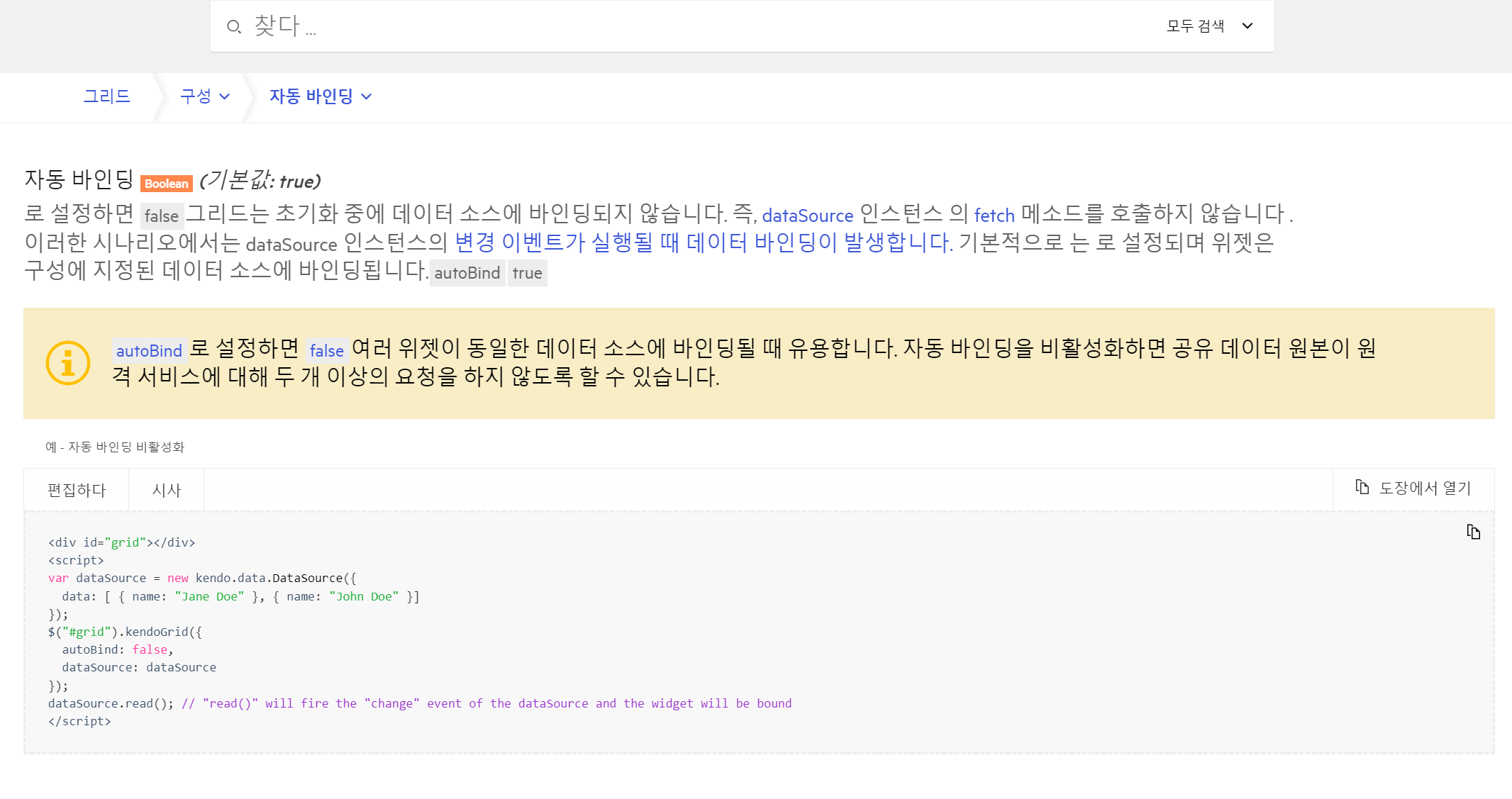The height and width of the screenshot is (799, 1512).
Task: Follow the 변경 이벤트 data binding link
Action: [704, 243]
